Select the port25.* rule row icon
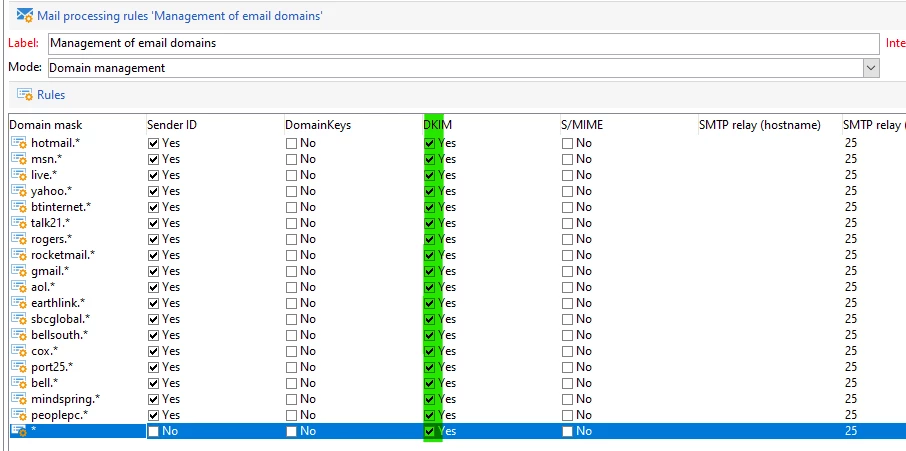 coord(19,367)
